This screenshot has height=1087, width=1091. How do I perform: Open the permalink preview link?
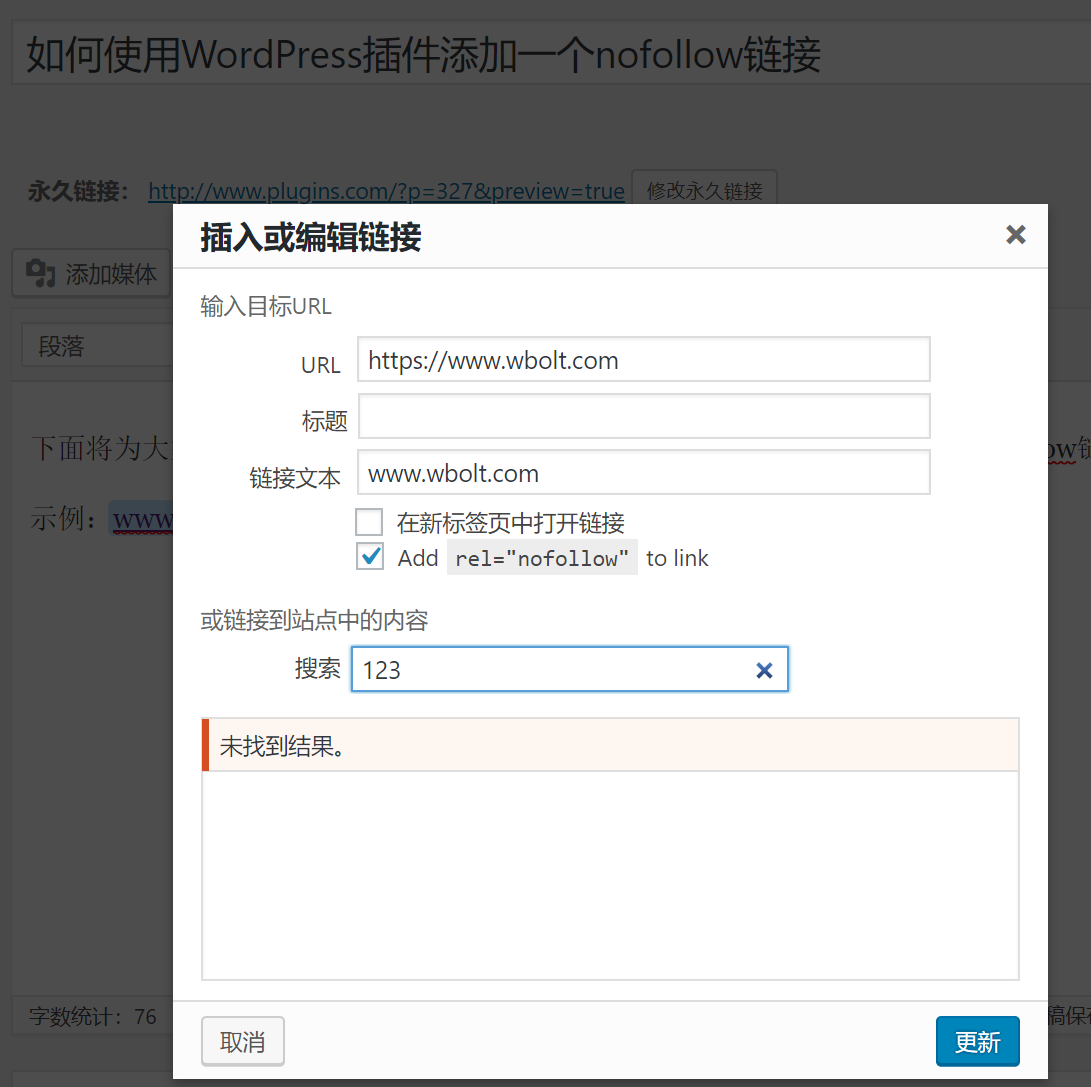[386, 190]
